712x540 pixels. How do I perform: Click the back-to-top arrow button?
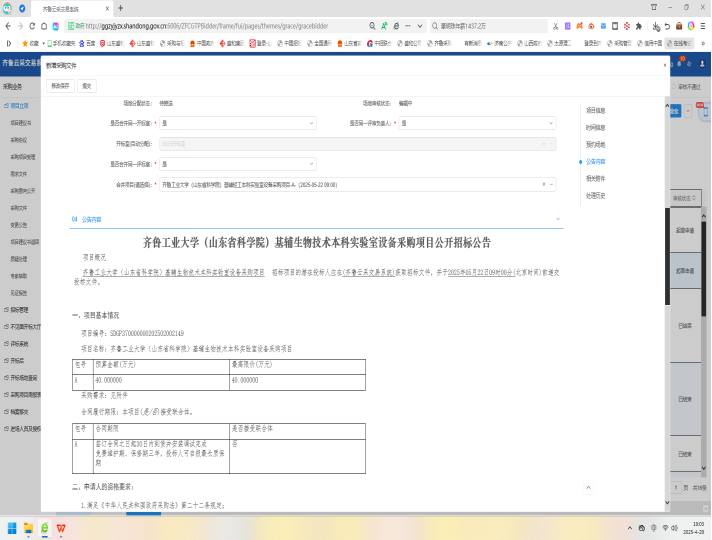point(588,487)
